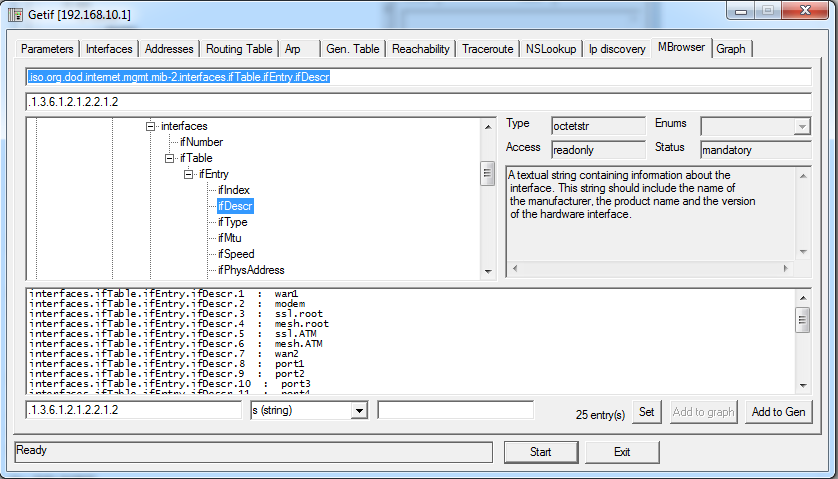Image resolution: width=838 pixels, height=479 pixels.
Task: Switch to the Graph tab
Action: click(x=731, y=49)
